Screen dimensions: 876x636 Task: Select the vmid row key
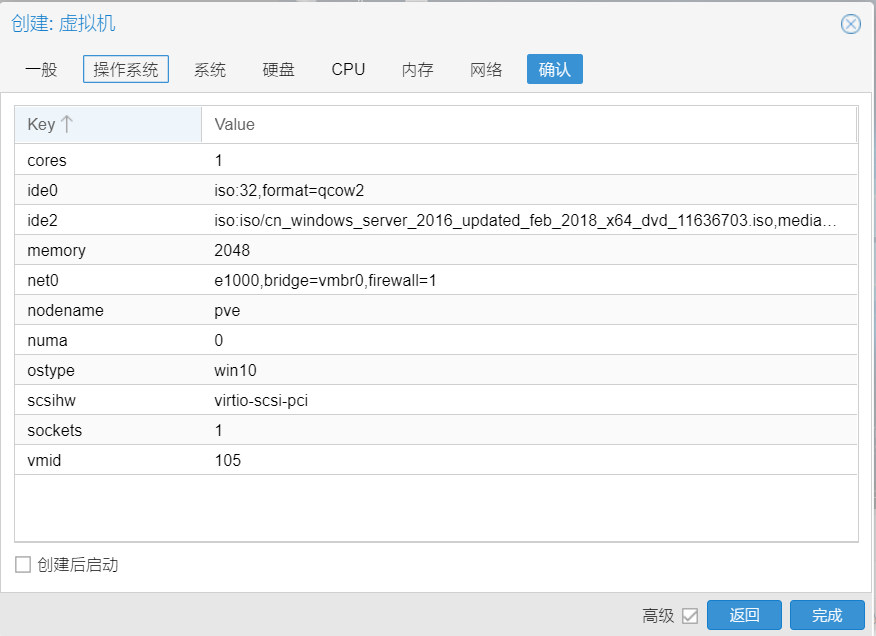pos(44,461)
